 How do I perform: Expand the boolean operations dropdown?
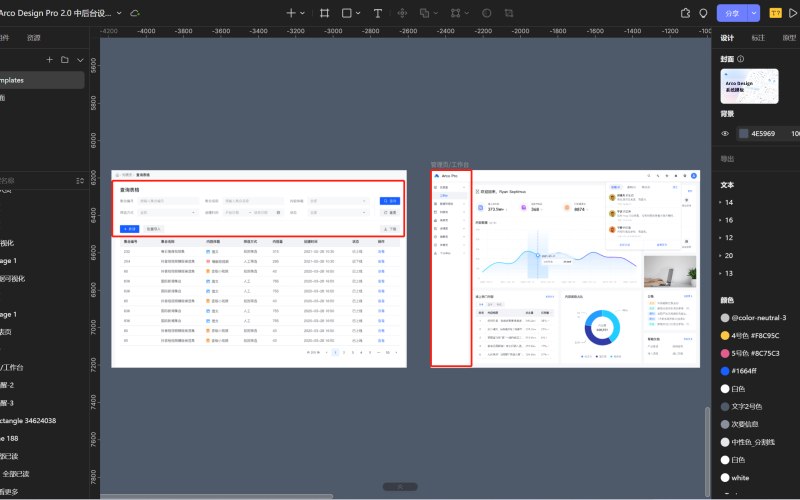point(436,13)
